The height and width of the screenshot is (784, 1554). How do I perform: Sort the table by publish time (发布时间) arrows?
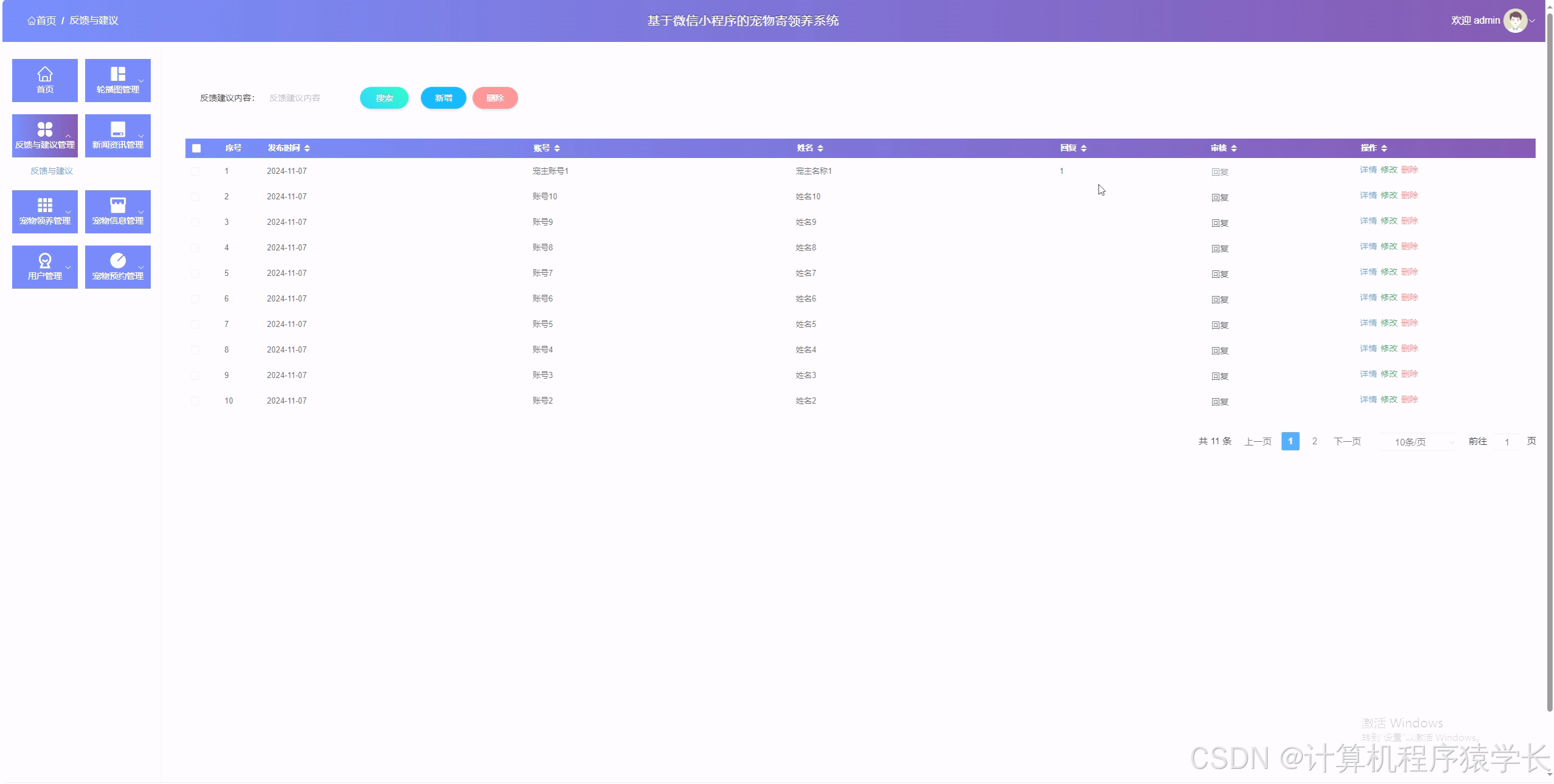coord(307,148)
